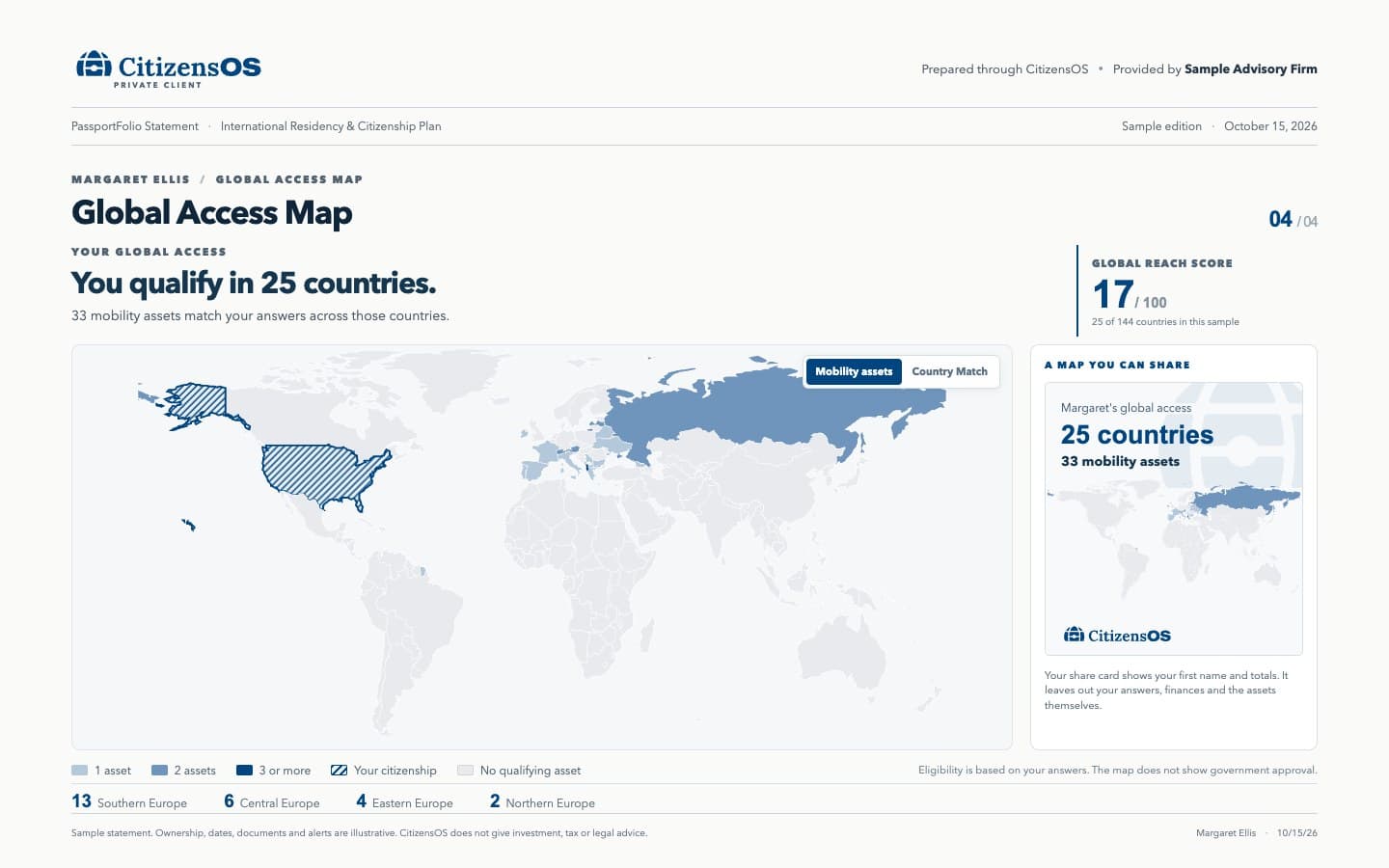Click the 'A MAP YOU CAN SHARE' heading
1389x868 pixels.
(1117, 366)
